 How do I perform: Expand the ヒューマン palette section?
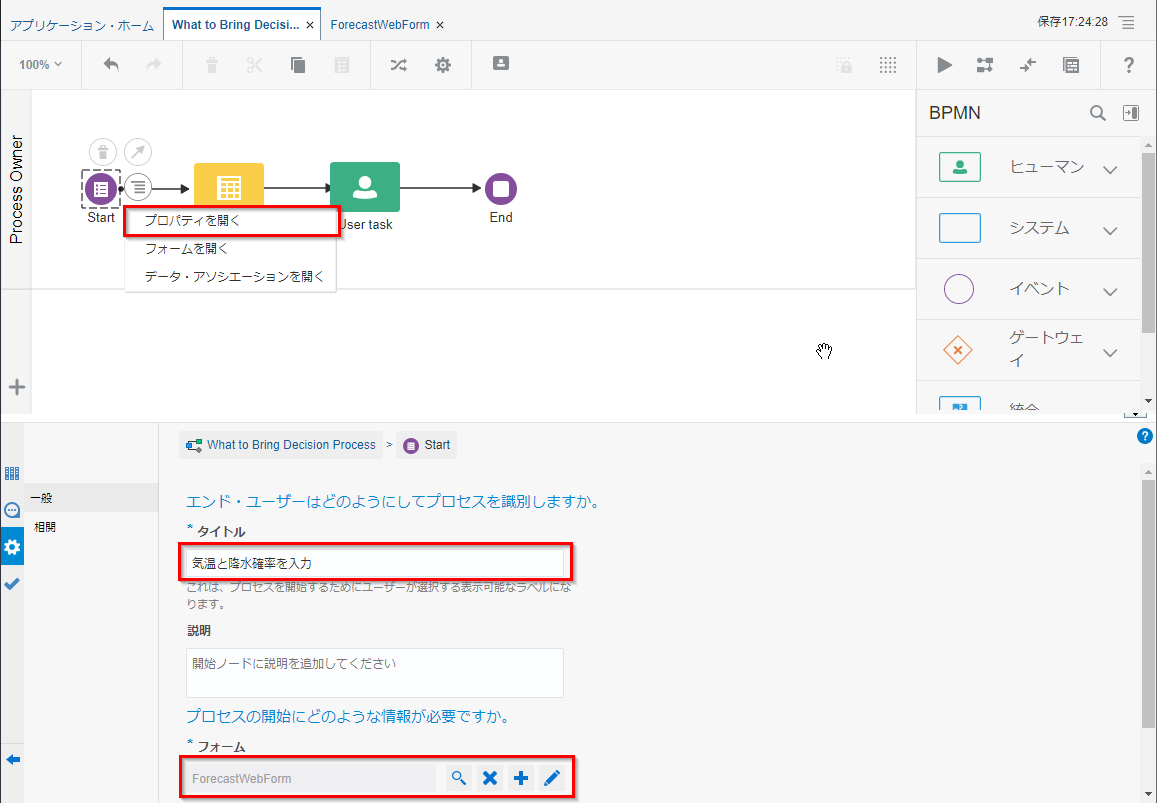pyautogui.click(x=1109, y=169)
